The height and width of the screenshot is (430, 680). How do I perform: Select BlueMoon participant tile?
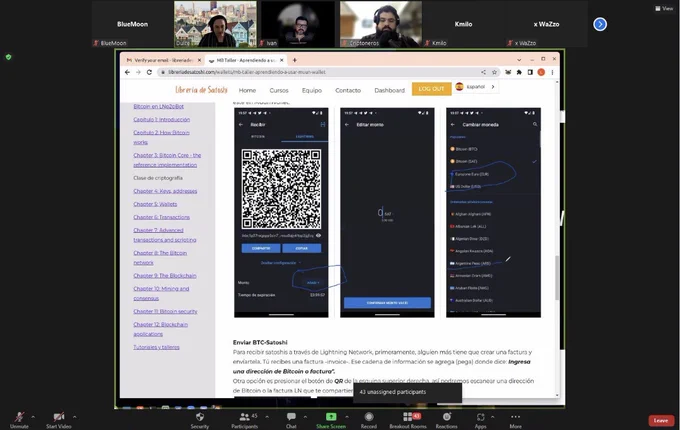(132, 24)
